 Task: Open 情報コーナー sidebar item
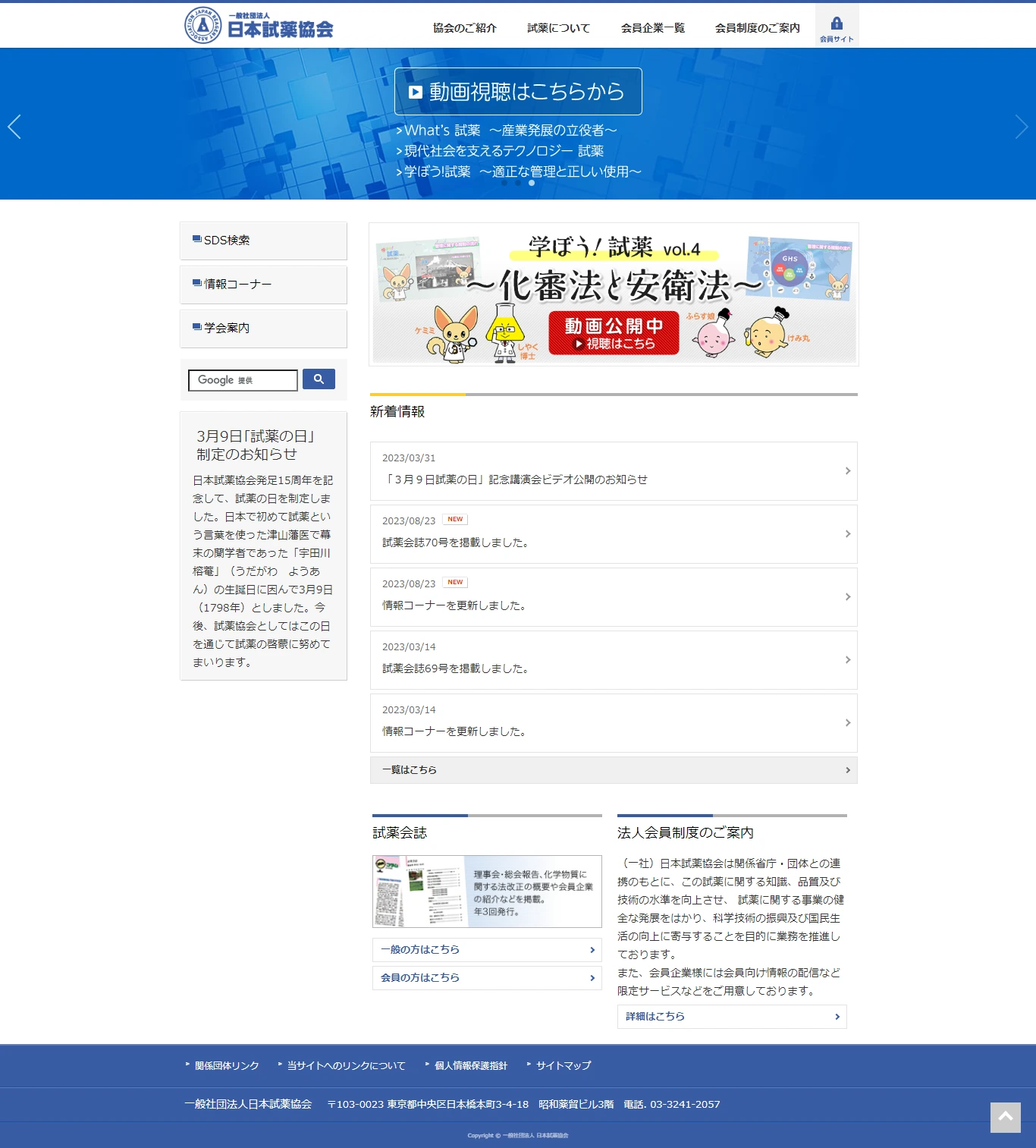click(x=263, y=285)
